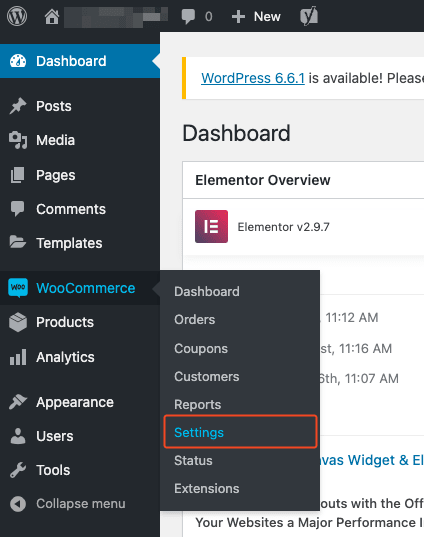Click the WooCommerce Woo icon
The image size is (424, 537).
[18, 288]
